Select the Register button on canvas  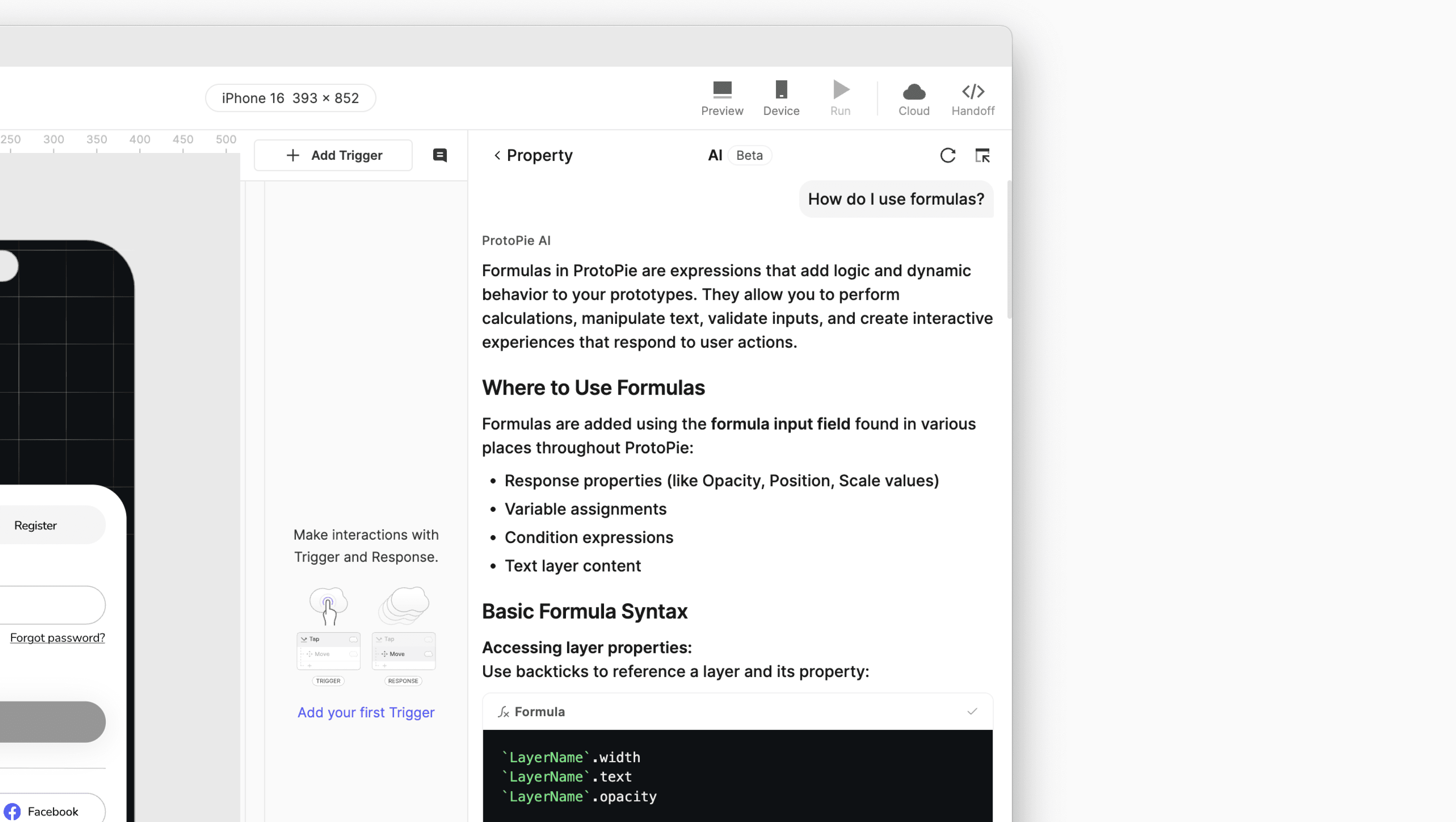pos(36,525)
